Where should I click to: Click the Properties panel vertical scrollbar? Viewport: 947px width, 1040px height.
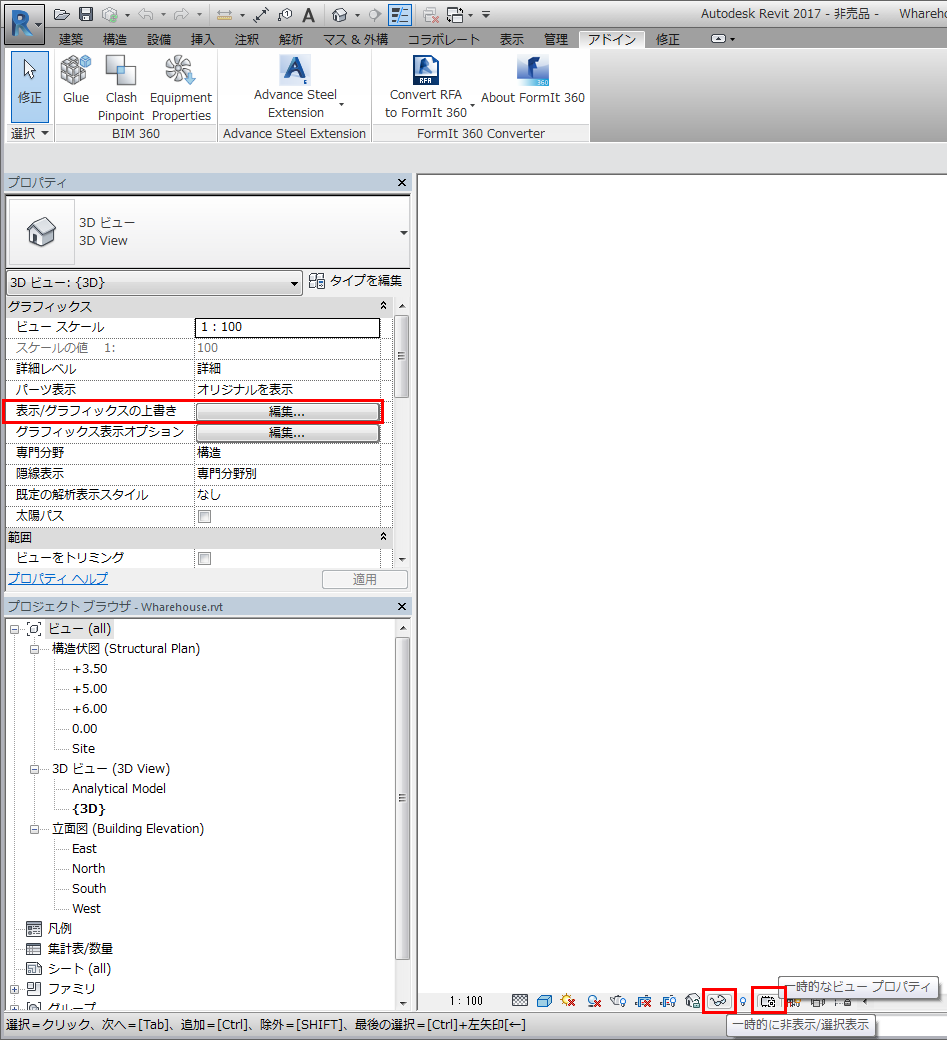tap(401, 356)
